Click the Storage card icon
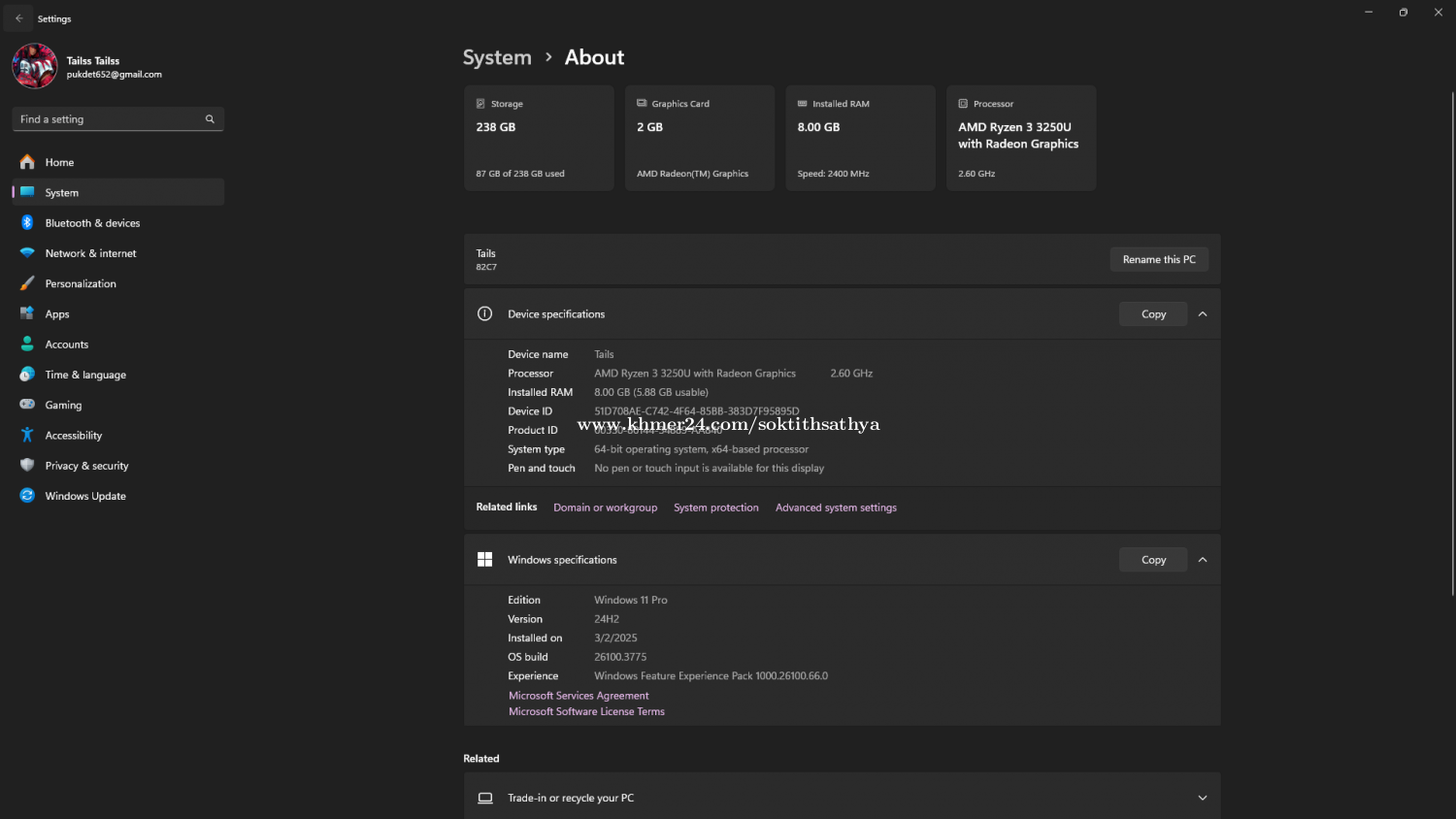The width and height of the screenshot is (1456, 819). click(480, 103)
